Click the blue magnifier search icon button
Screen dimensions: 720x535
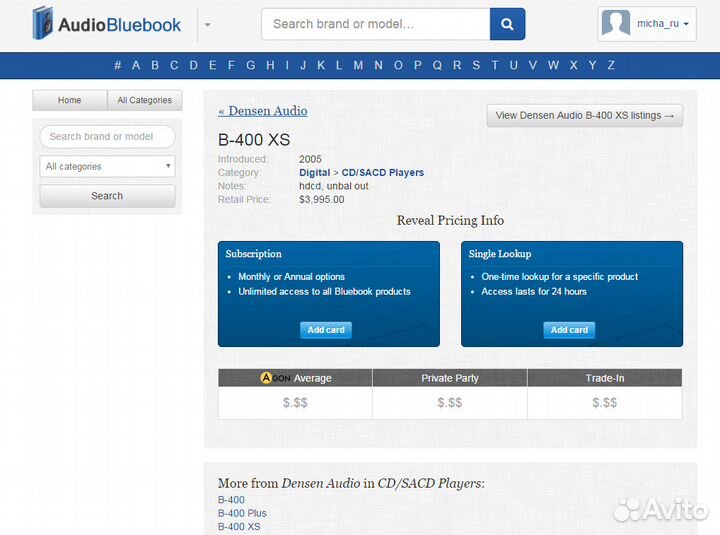507,24
